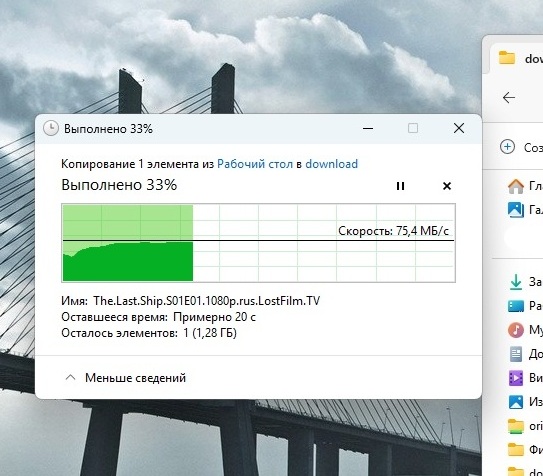Open Pictures icon in Explorer sidebar
Screen dimensions: 543x476
516,402
